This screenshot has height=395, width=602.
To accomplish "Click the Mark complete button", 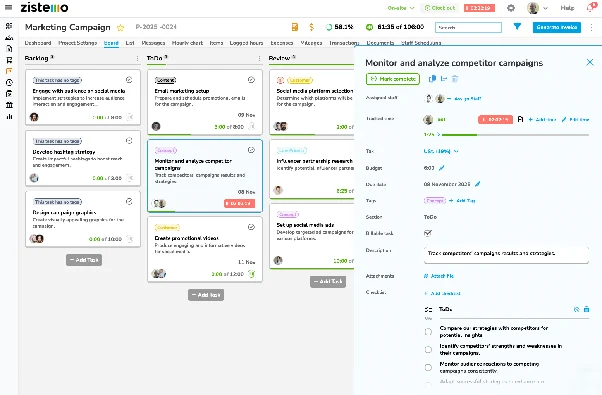I will point(393,79).
